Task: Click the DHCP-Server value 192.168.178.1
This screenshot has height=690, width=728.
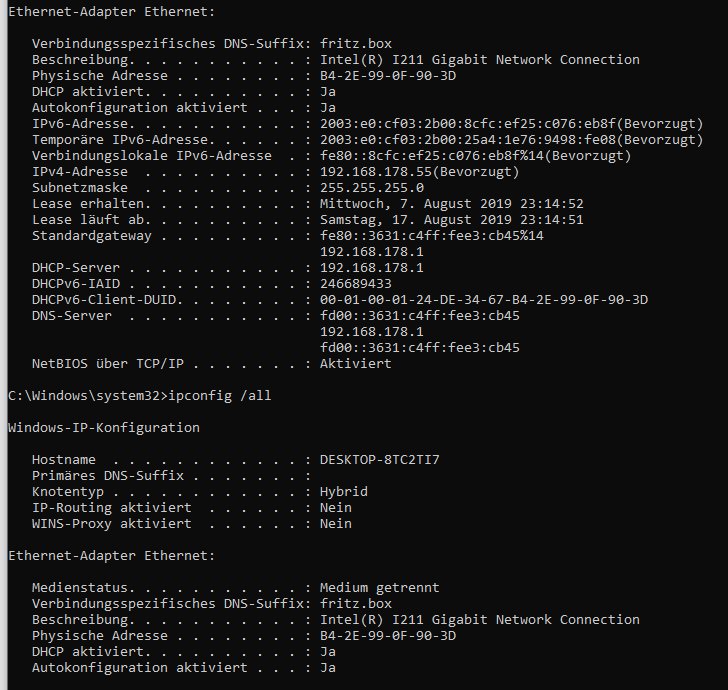Action: [371, 268]
